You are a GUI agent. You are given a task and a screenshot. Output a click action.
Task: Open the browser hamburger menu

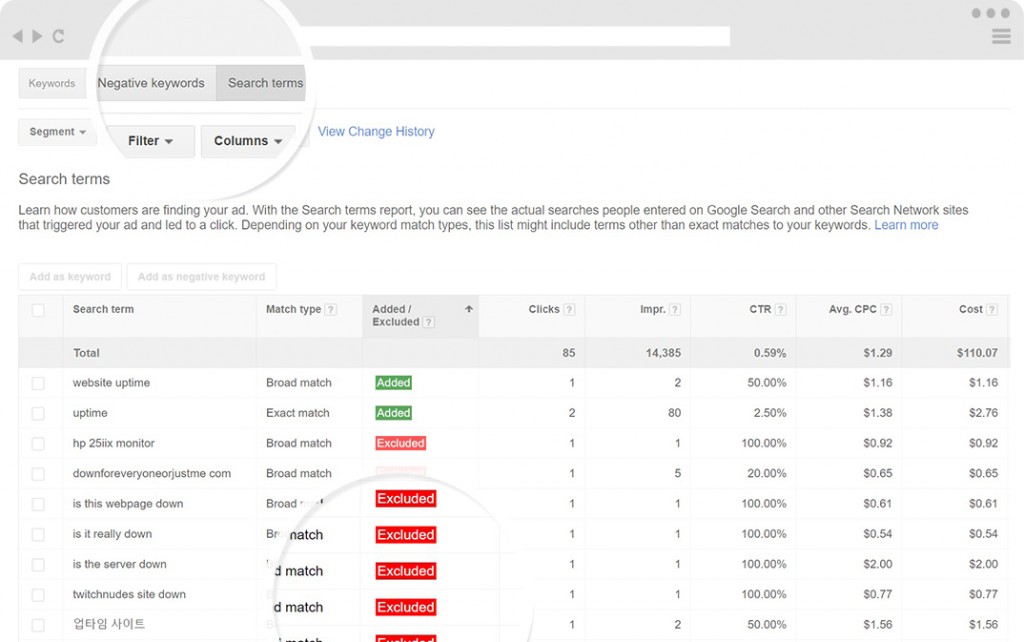point(1000,37)
